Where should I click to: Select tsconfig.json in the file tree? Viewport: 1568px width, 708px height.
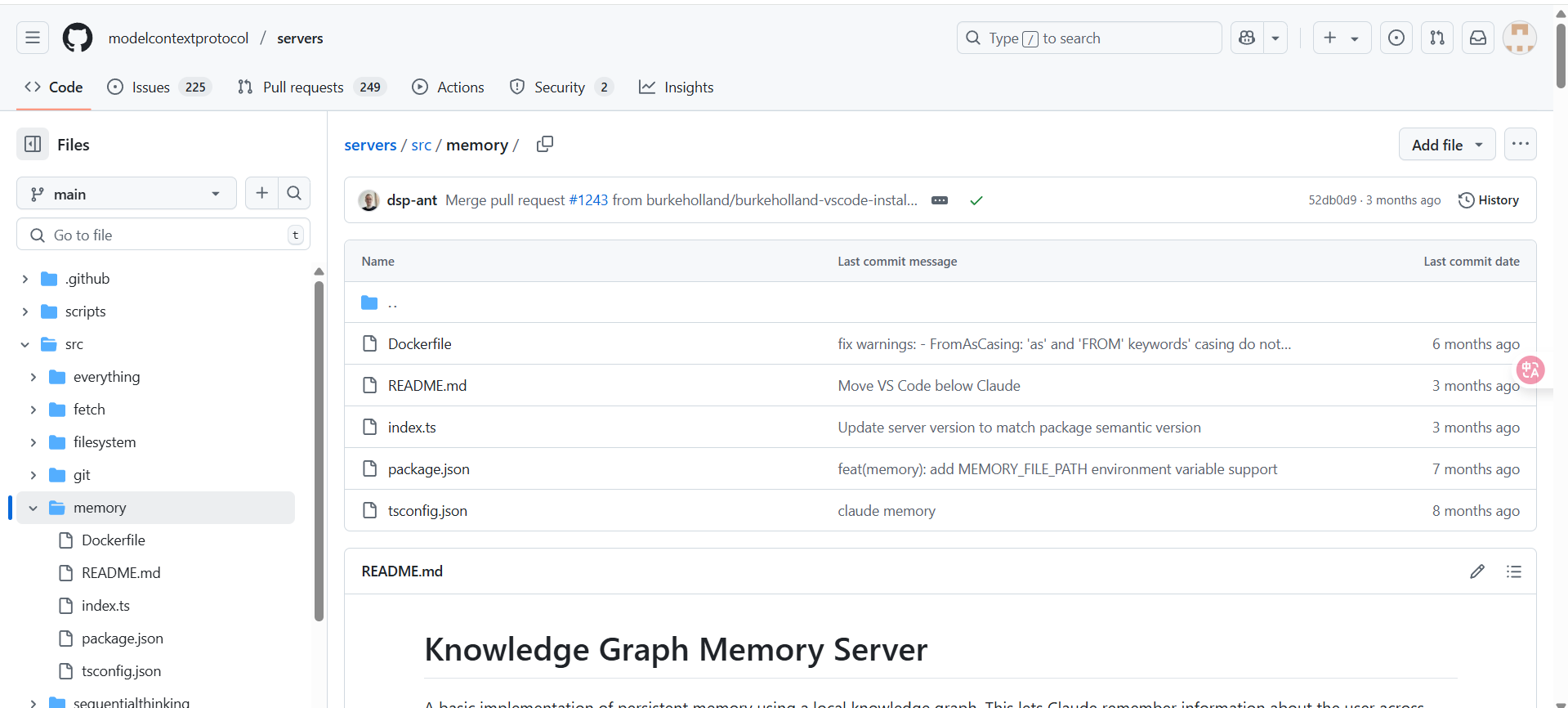121,671
